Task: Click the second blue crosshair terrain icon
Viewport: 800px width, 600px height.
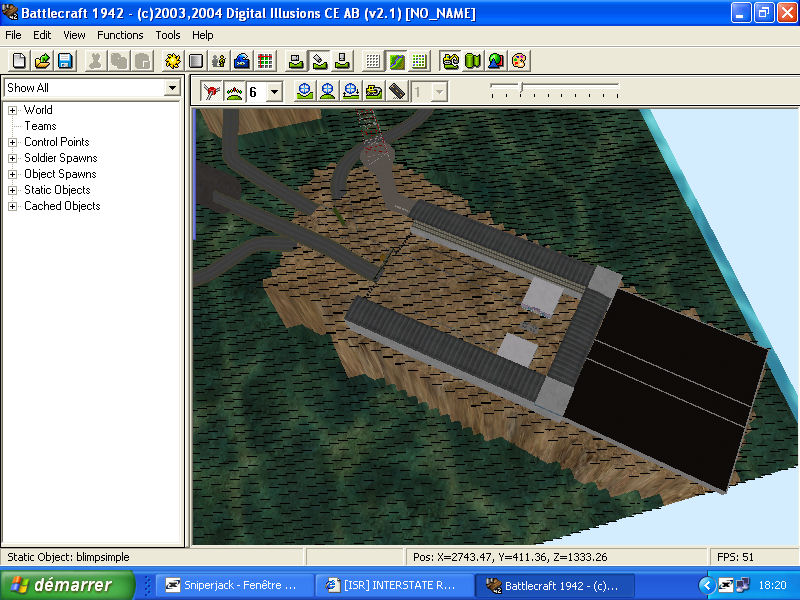Action: coord(328,92)
